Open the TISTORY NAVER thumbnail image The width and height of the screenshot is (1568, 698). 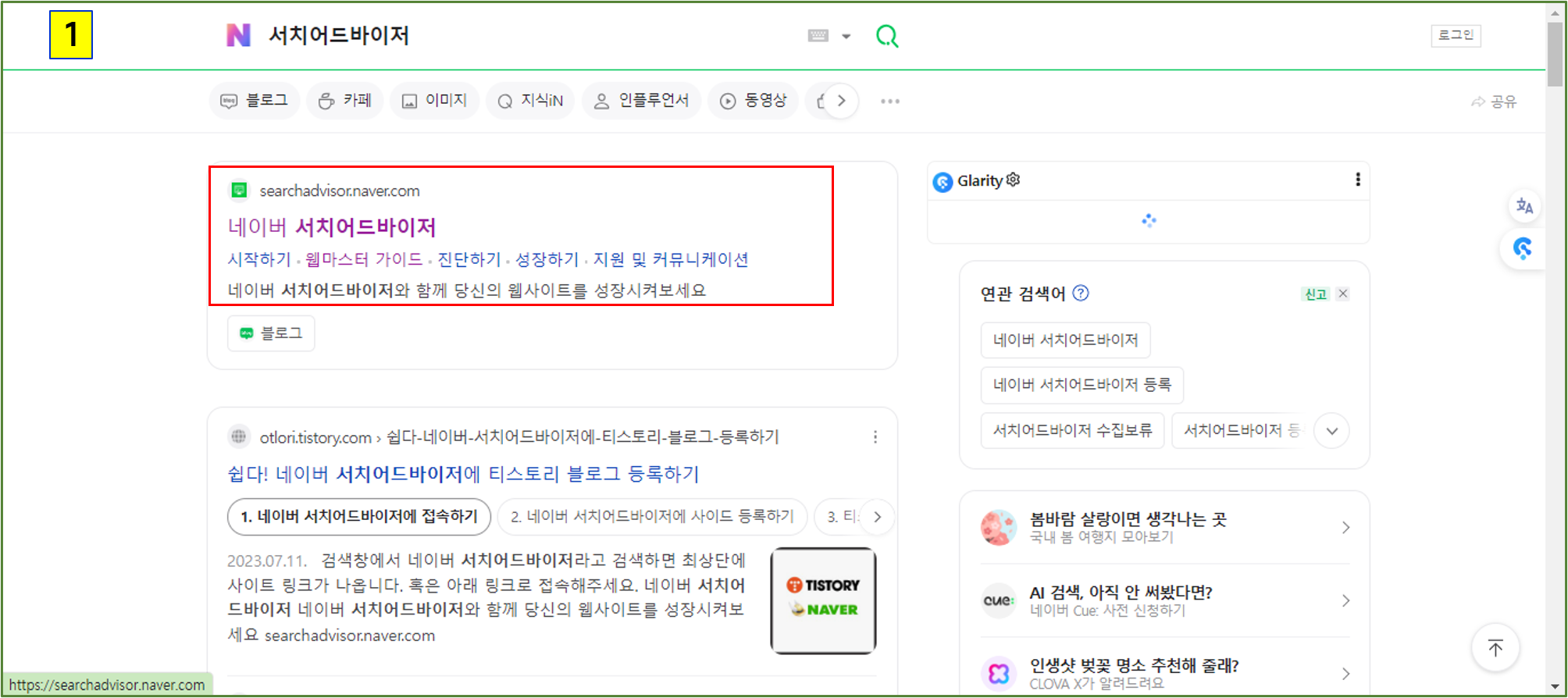pos(823,600)
